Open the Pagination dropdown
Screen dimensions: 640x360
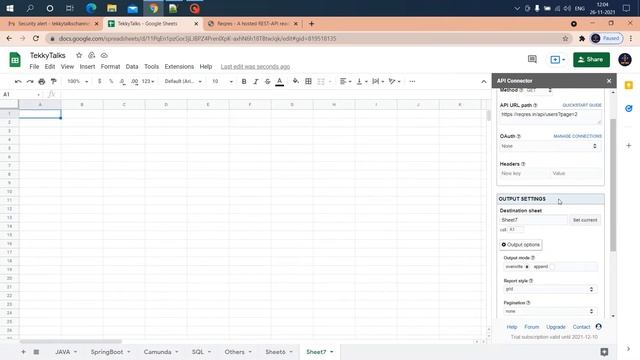[x=550, y=311]
